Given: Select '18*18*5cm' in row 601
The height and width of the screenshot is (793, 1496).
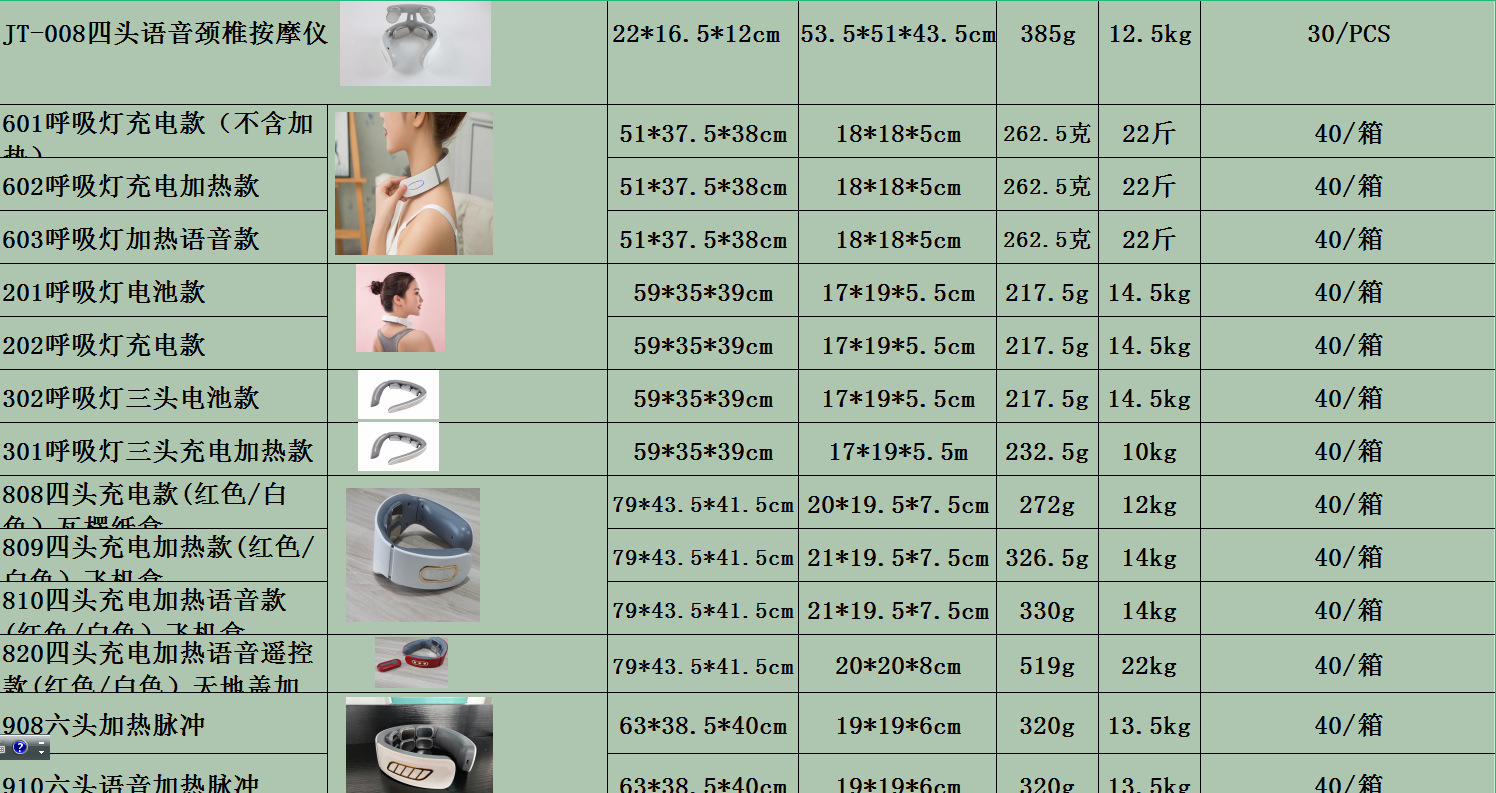Looking at the screenshot, I should click(x=898, y=131).
